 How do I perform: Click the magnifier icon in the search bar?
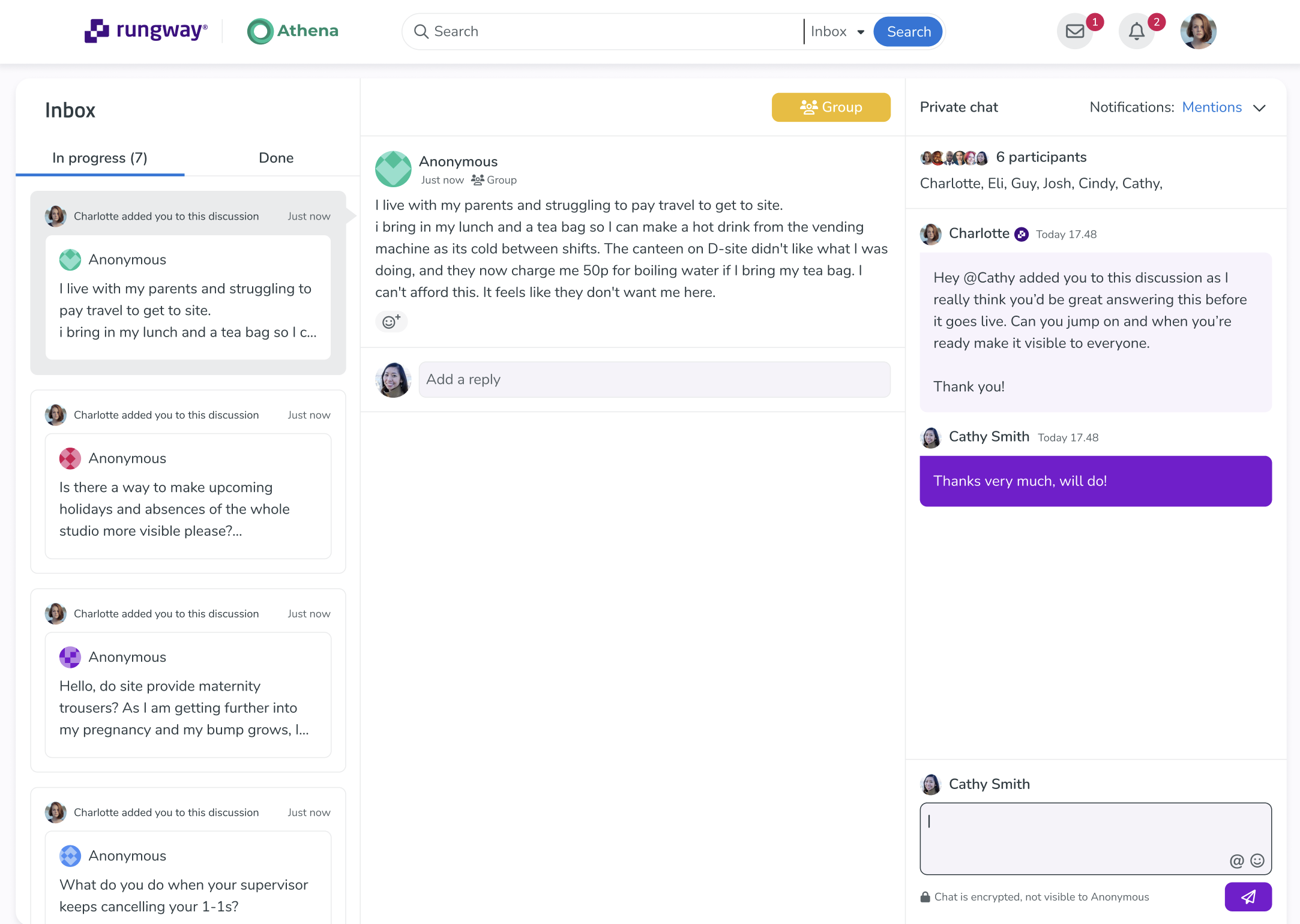tap(421, 31)
